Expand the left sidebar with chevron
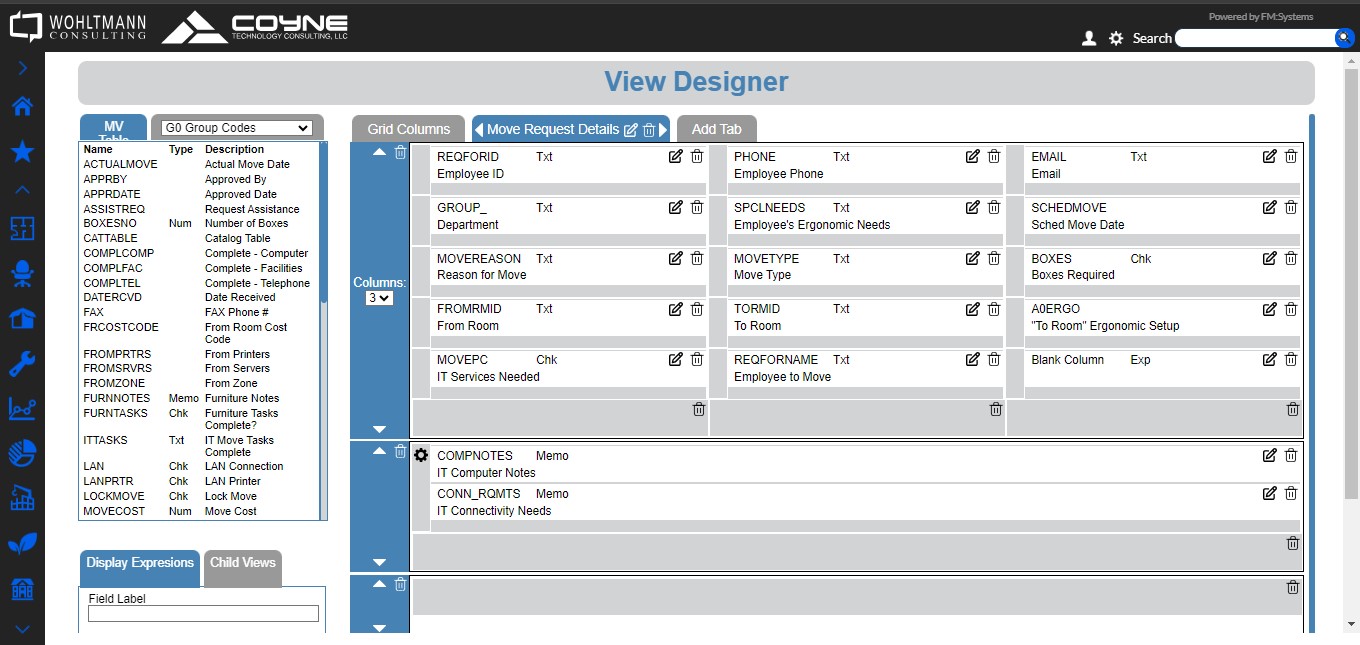The height and width of the screenshot is (645, 1360). tap(22, 69)
